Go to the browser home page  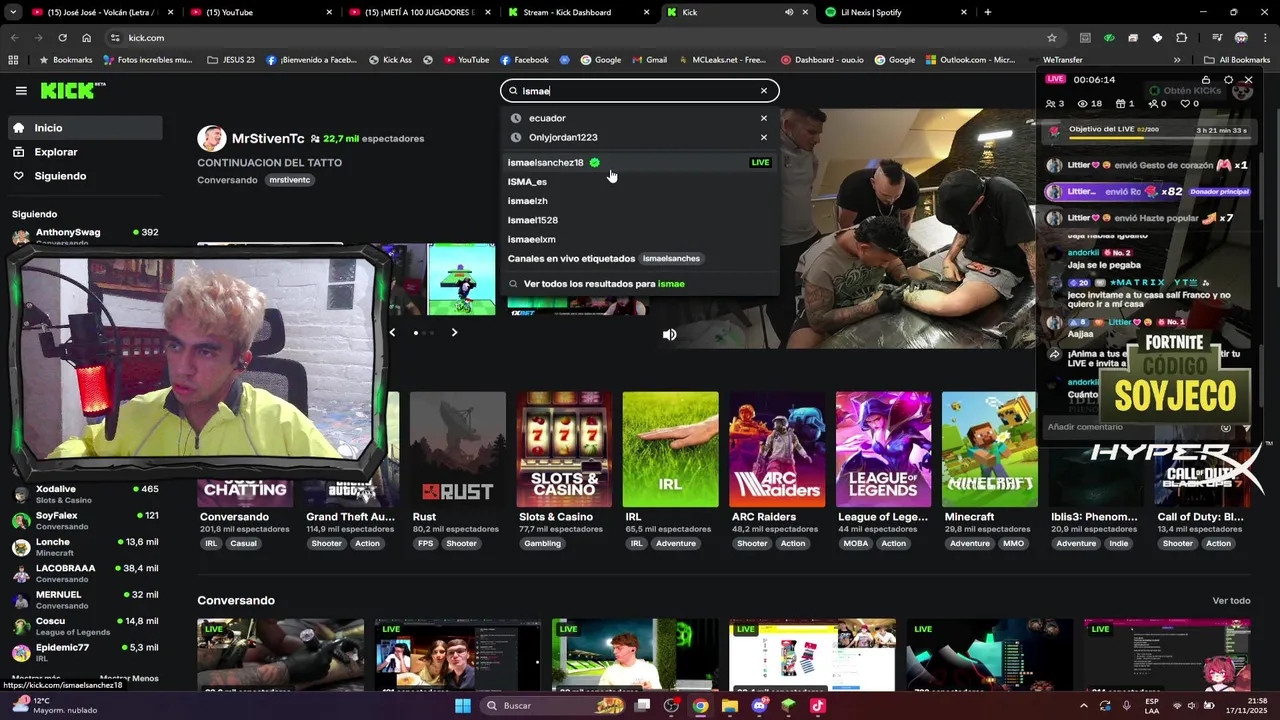(86, 38)
